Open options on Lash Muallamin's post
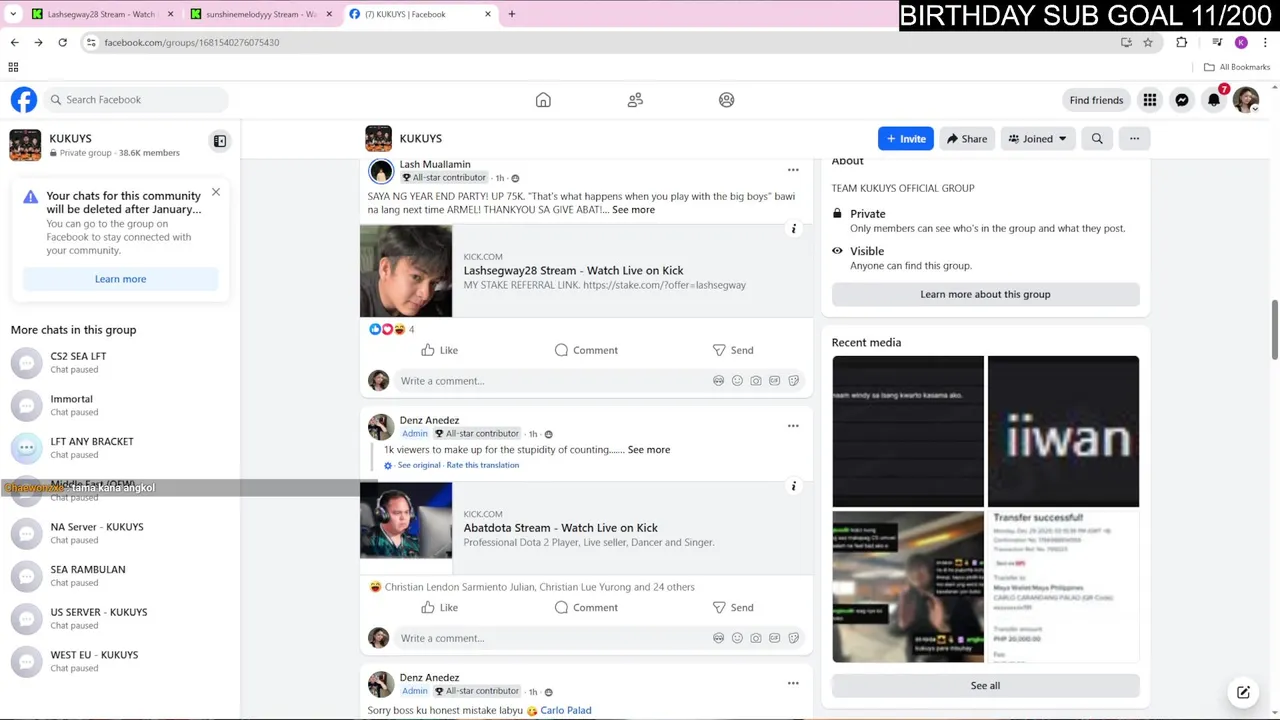Image resolution: width=1280 pixels, height=720 pixels. coord(793,170)
